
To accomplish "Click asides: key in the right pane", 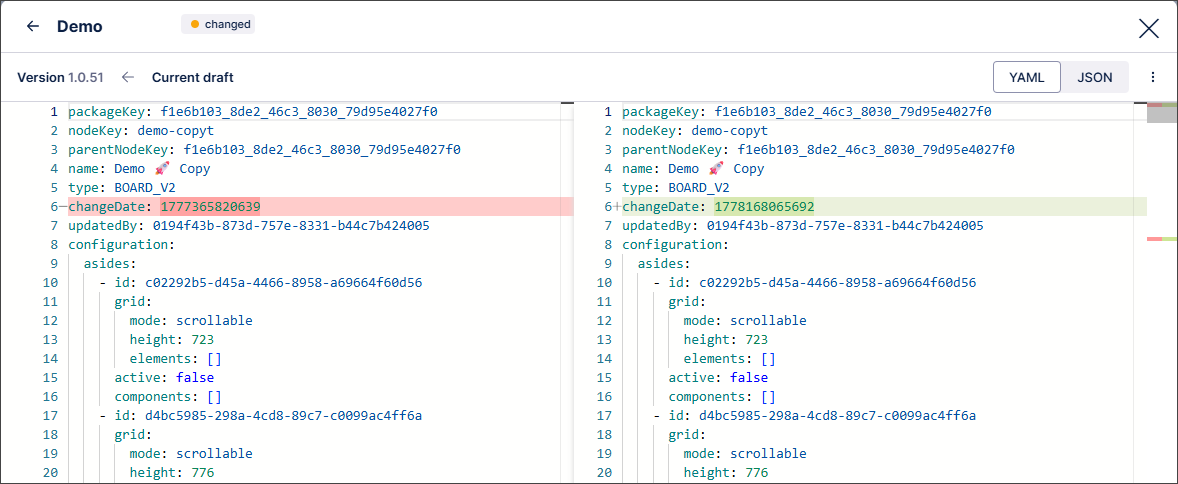I will pyautogui.click(x=662, y=264).
